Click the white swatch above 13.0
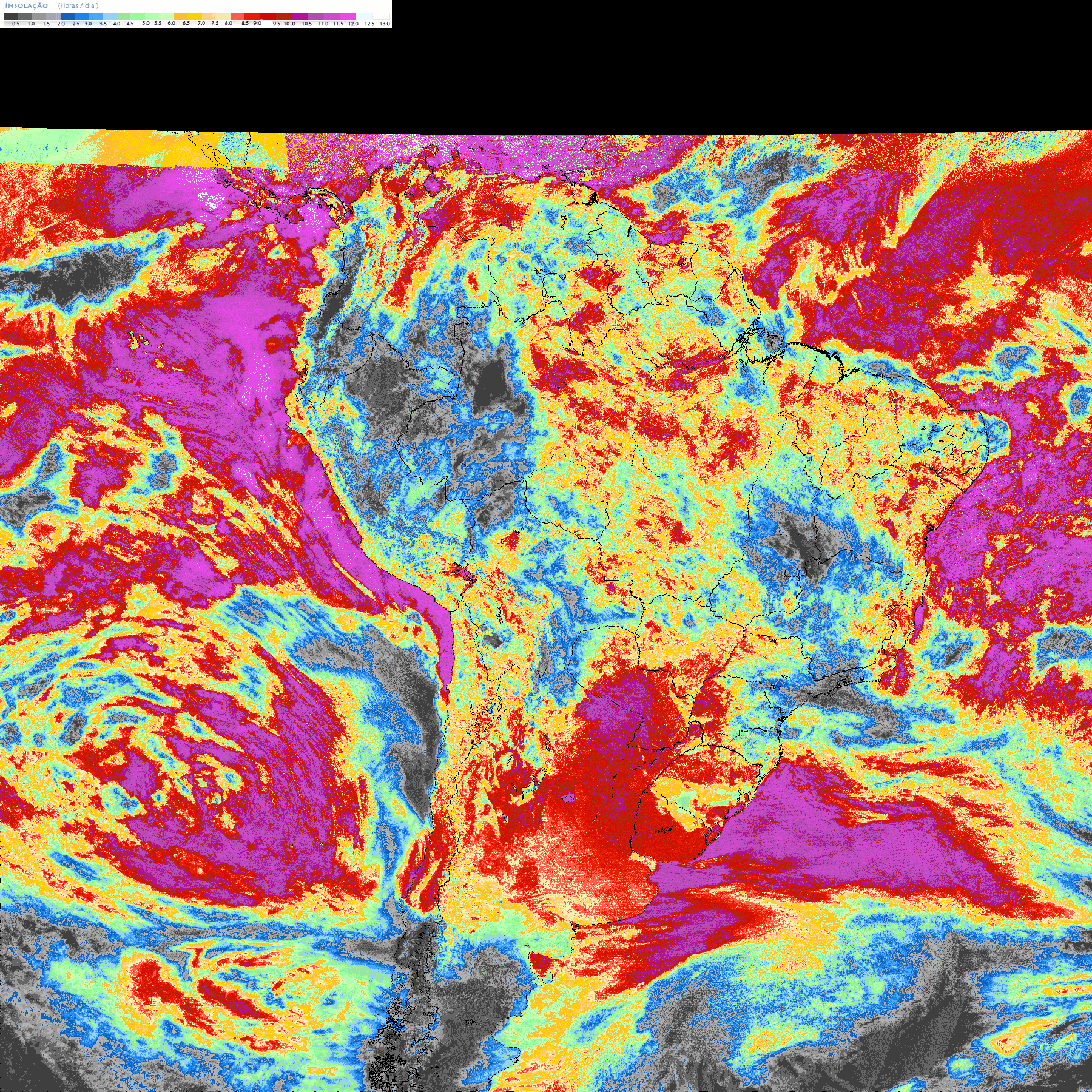 pos(381,16)
